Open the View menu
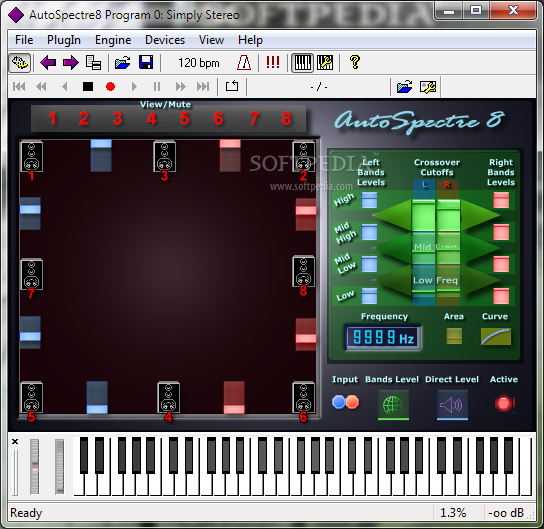This screenshot has width=544, height=529. click(211, 40)
